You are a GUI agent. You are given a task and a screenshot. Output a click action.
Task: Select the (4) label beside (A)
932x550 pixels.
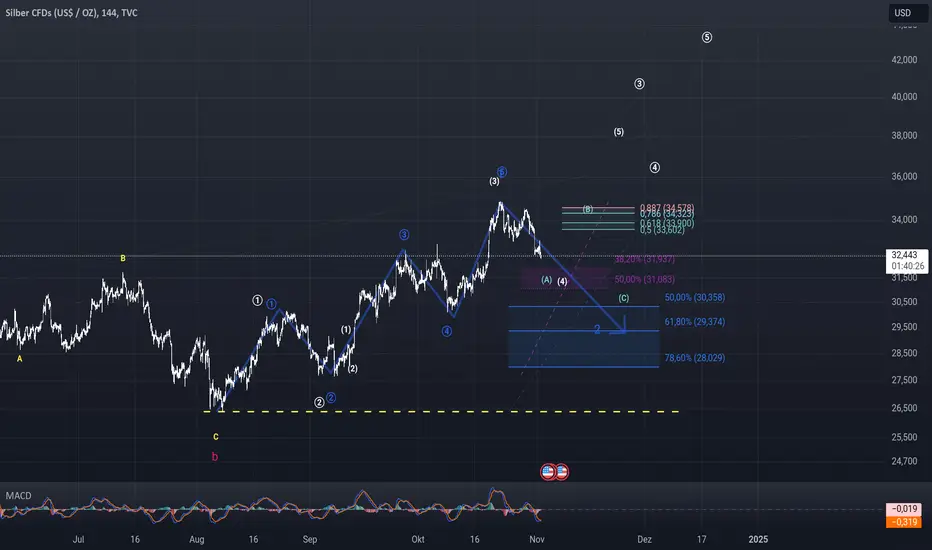tap(562, 281)
